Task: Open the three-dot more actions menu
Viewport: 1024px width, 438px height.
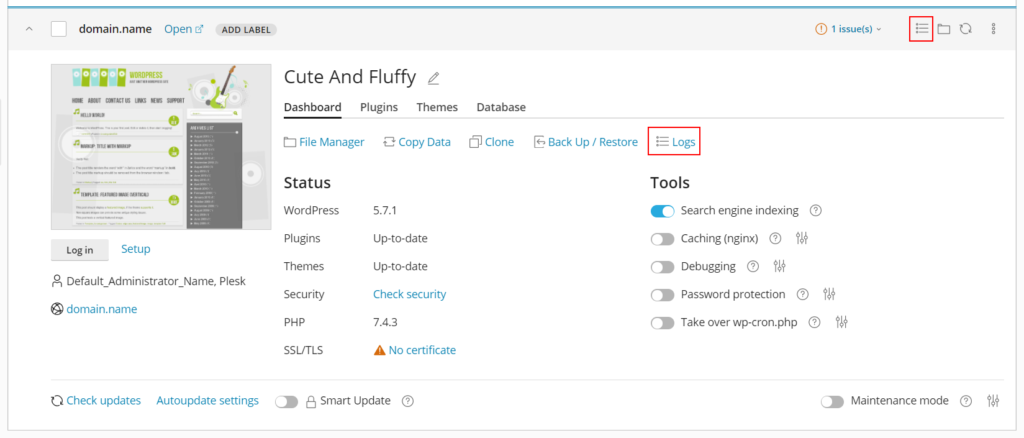Action: point(993,29)
